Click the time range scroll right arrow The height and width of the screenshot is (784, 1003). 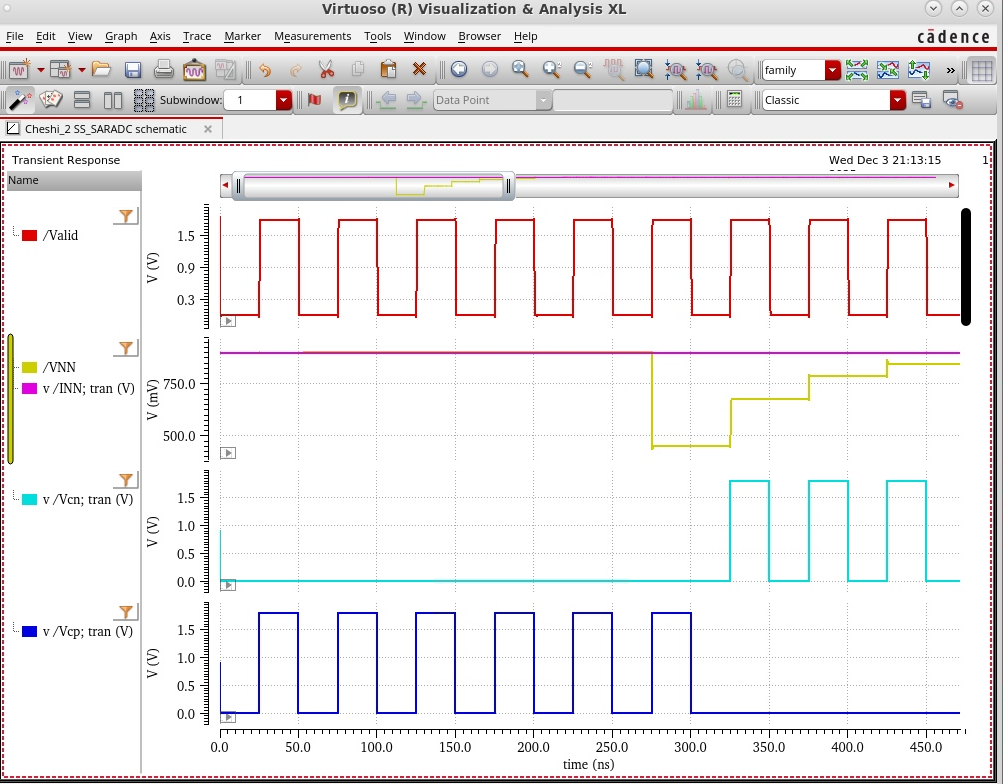click(951, 185)
